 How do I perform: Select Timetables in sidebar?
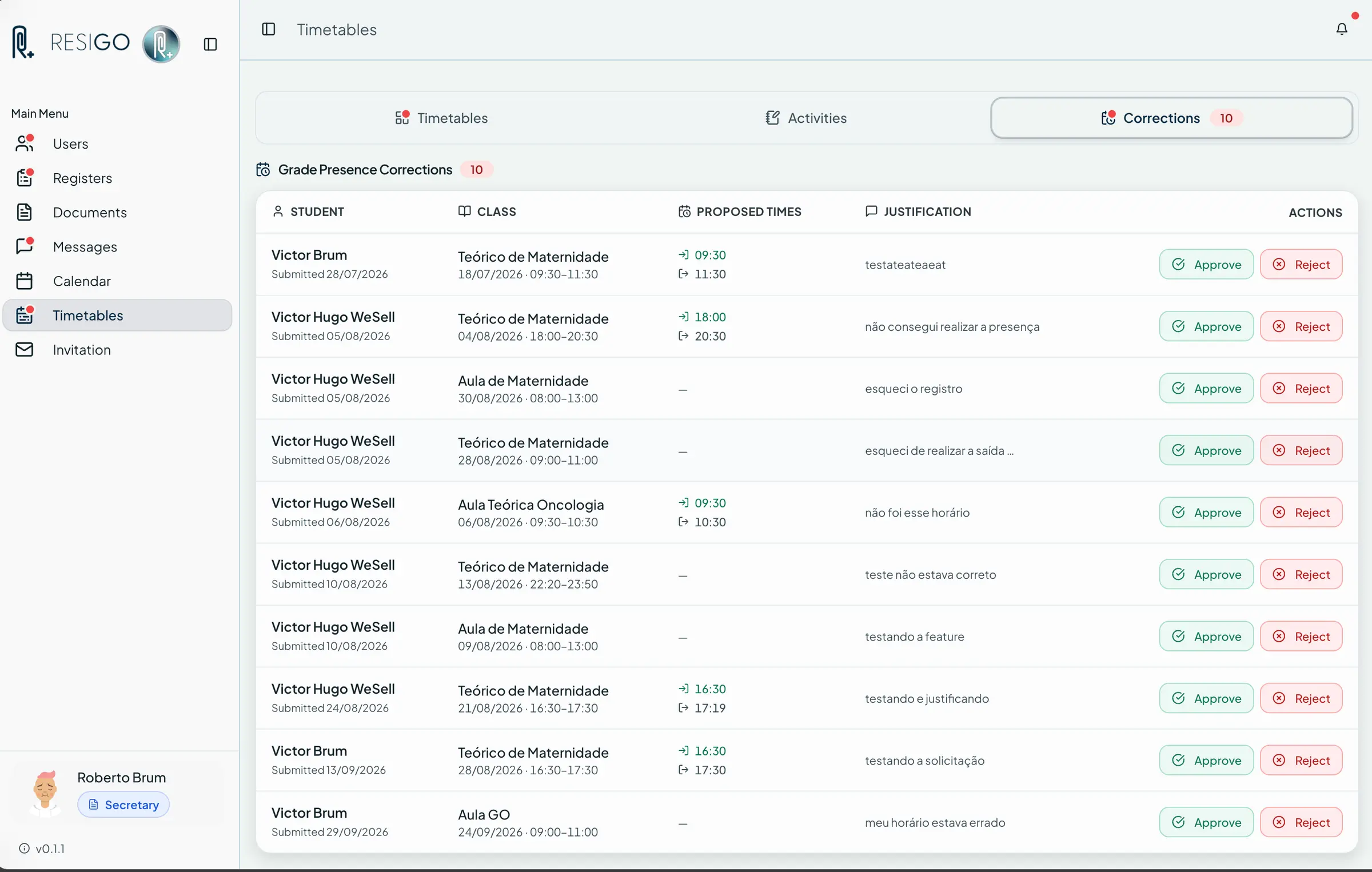[x=117, y=315]
